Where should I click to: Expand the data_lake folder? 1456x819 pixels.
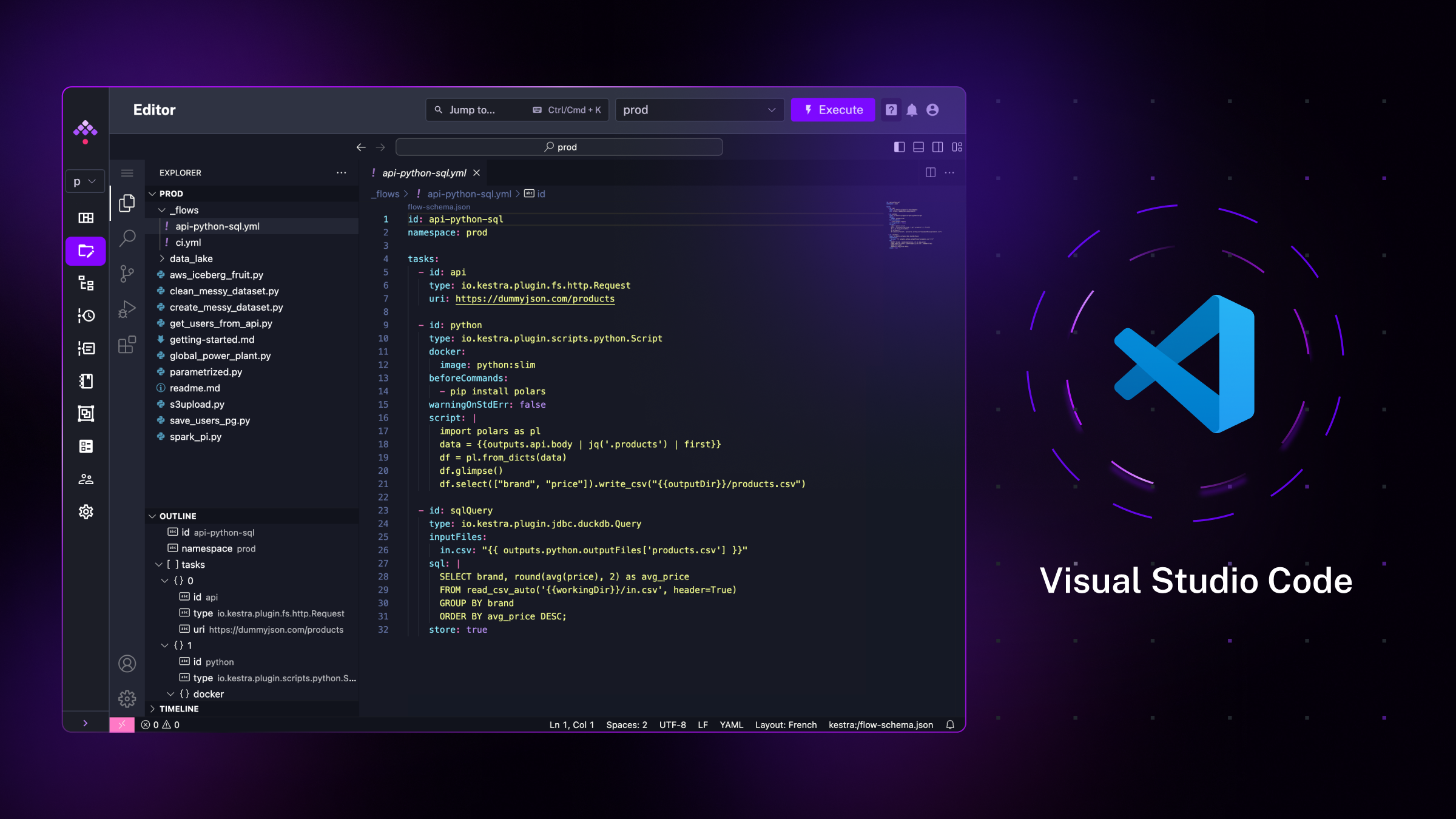[x=190, y=258]
